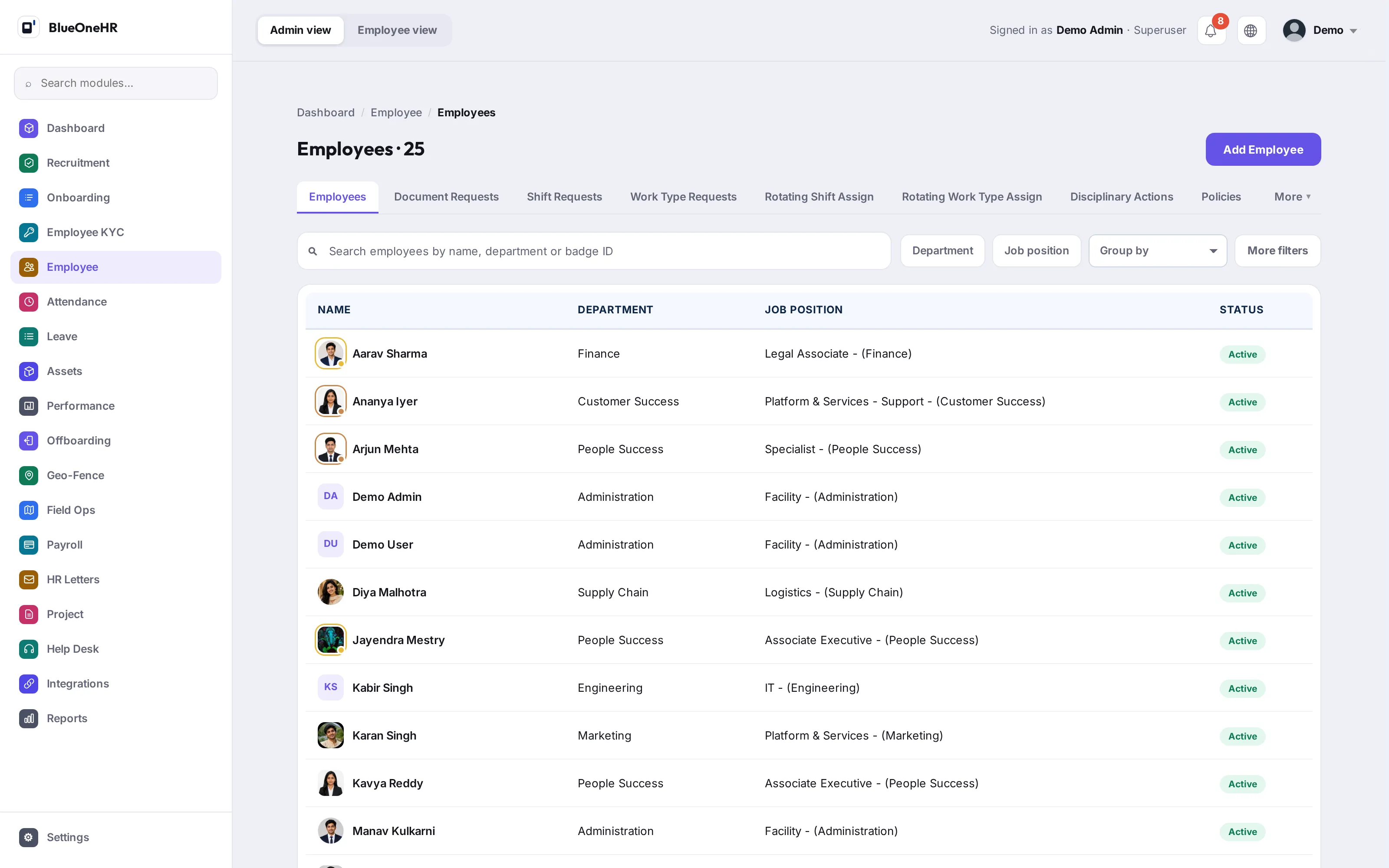This screenshot has width=1389, height=868.
Task: Open the Job position filter
Action: [x=1036, y=251]
